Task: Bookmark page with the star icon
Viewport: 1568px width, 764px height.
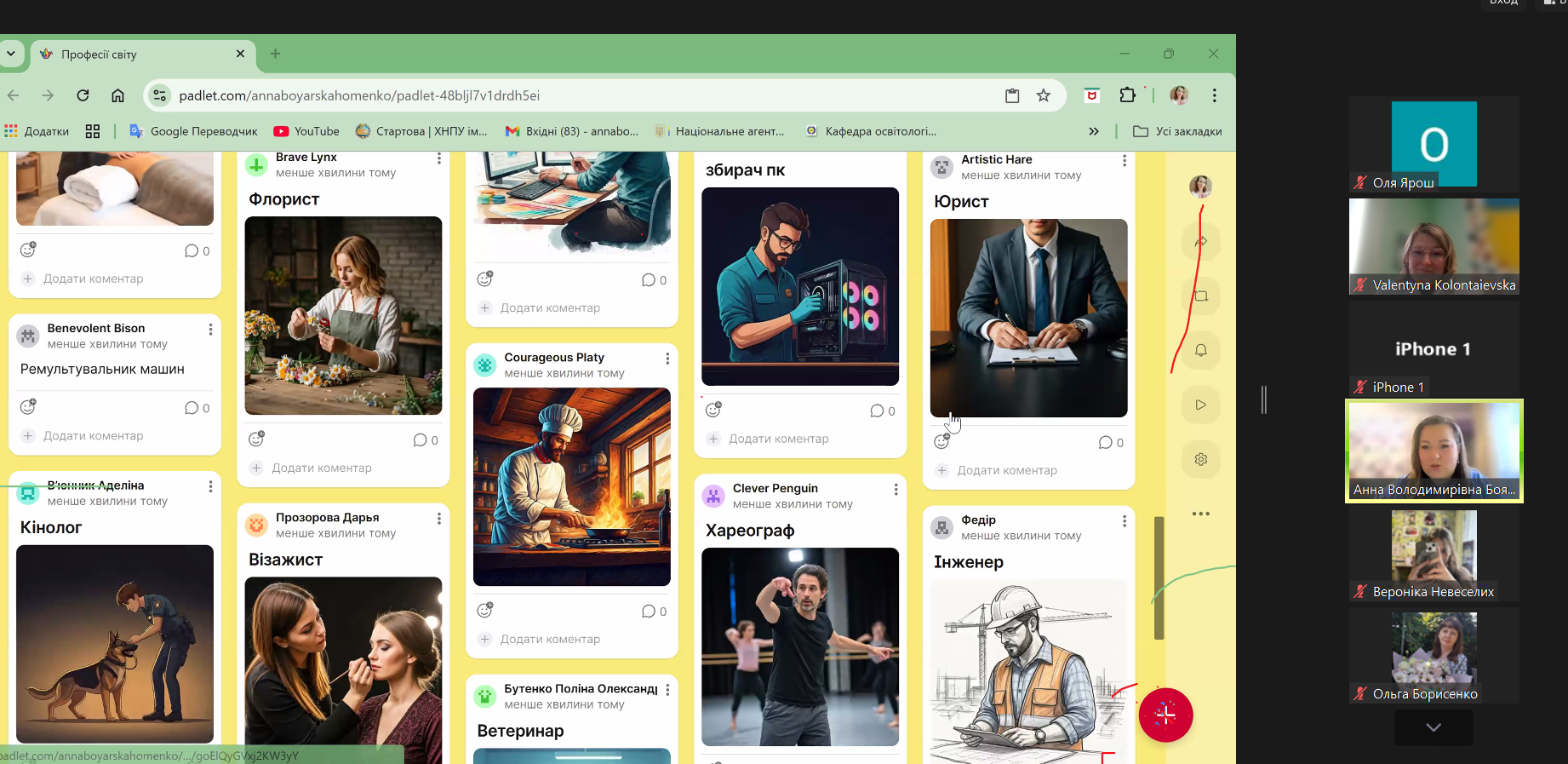Action: click(x=1043, y=95)
